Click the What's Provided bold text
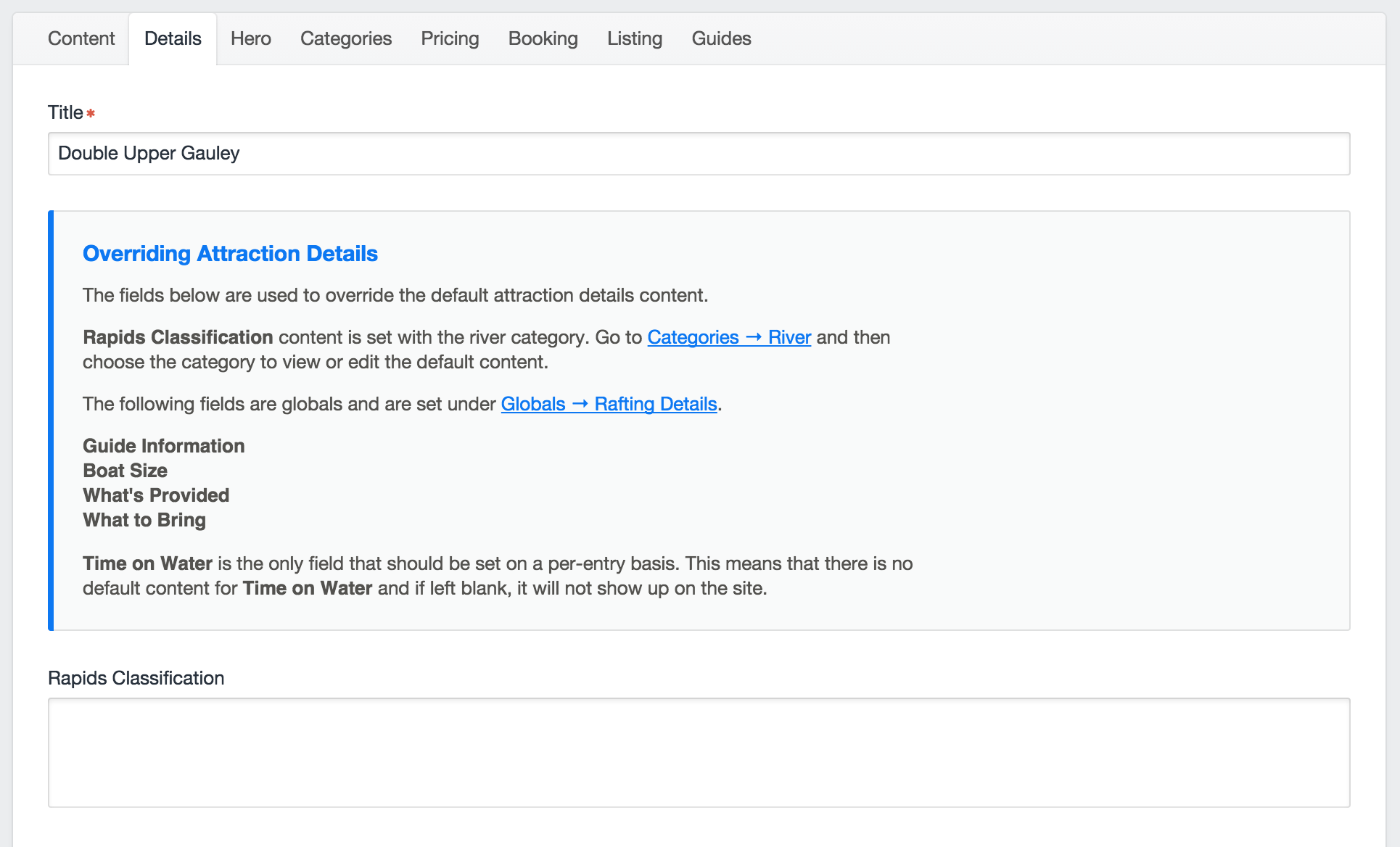 (156, 495)
